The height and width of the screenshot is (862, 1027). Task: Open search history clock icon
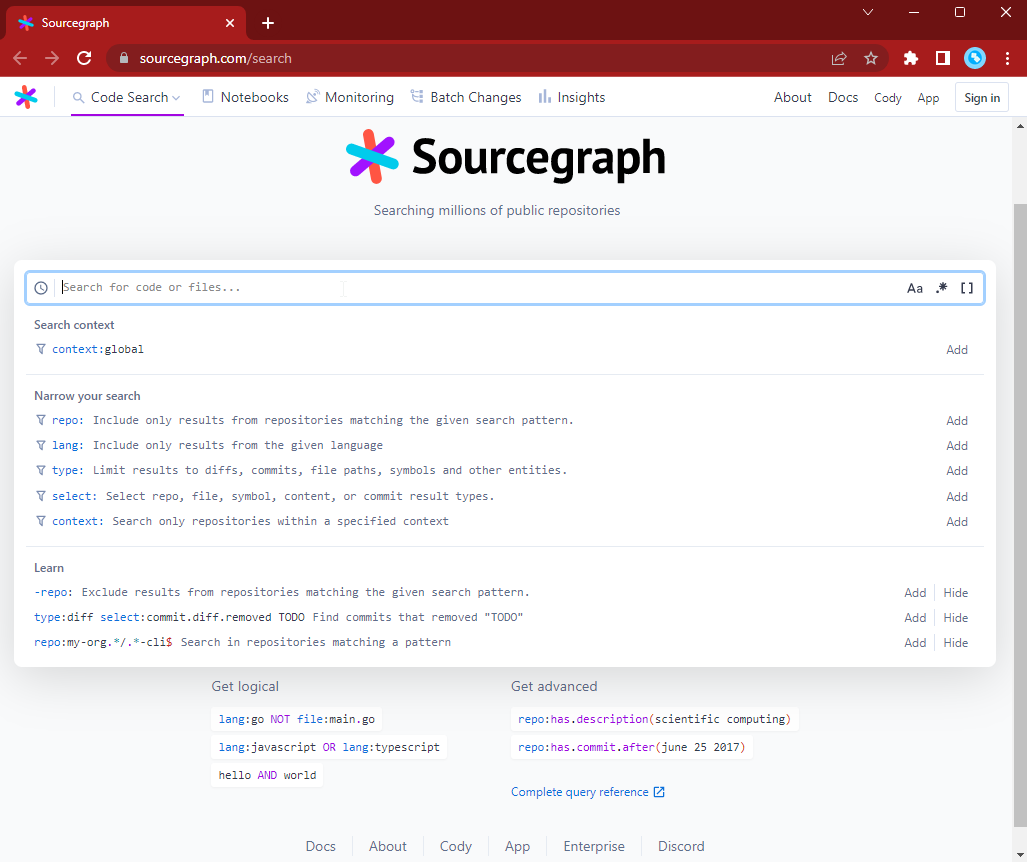(41, 288)
